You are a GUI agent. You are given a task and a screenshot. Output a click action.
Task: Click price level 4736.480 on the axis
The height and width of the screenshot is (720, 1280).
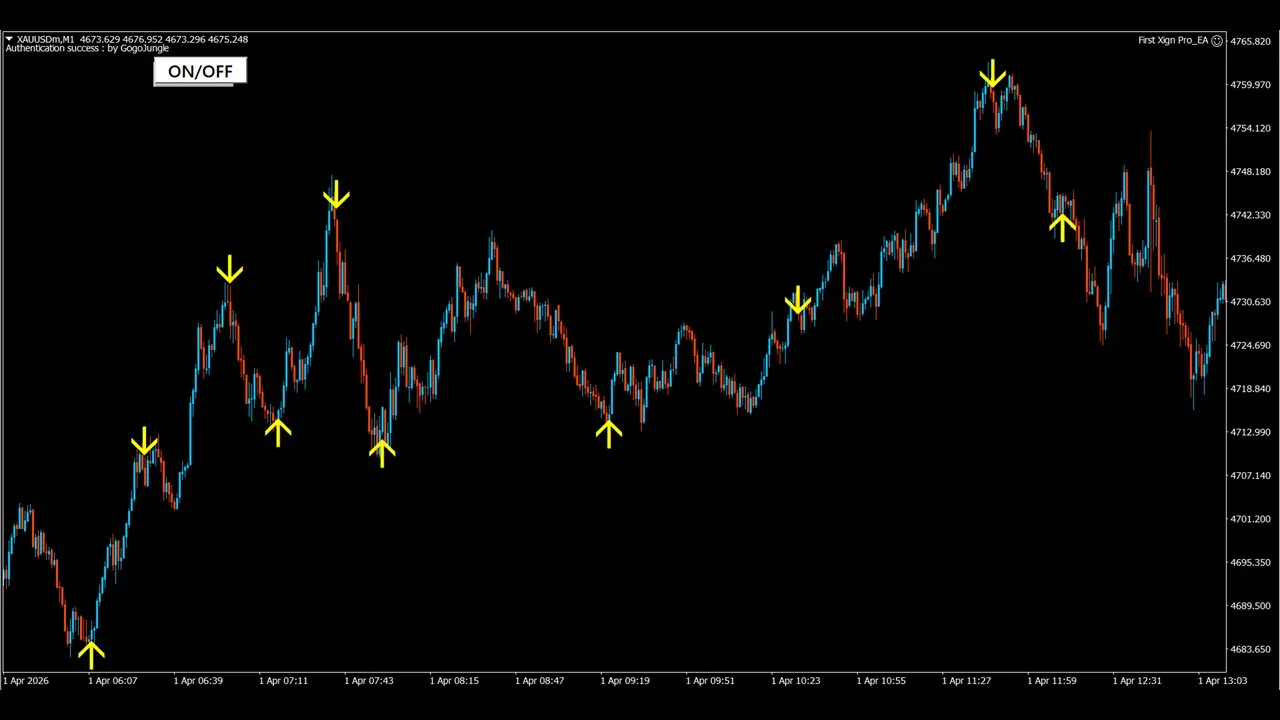pyautogui.click(x=1251, y=258)
